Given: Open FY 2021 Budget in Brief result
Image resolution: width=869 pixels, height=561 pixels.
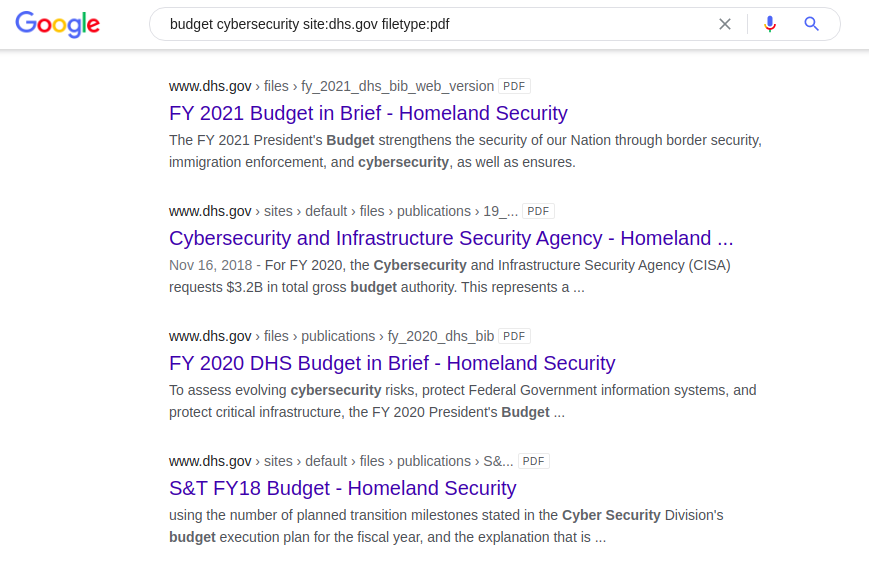Looking at the screenshot, I should 368,113.
